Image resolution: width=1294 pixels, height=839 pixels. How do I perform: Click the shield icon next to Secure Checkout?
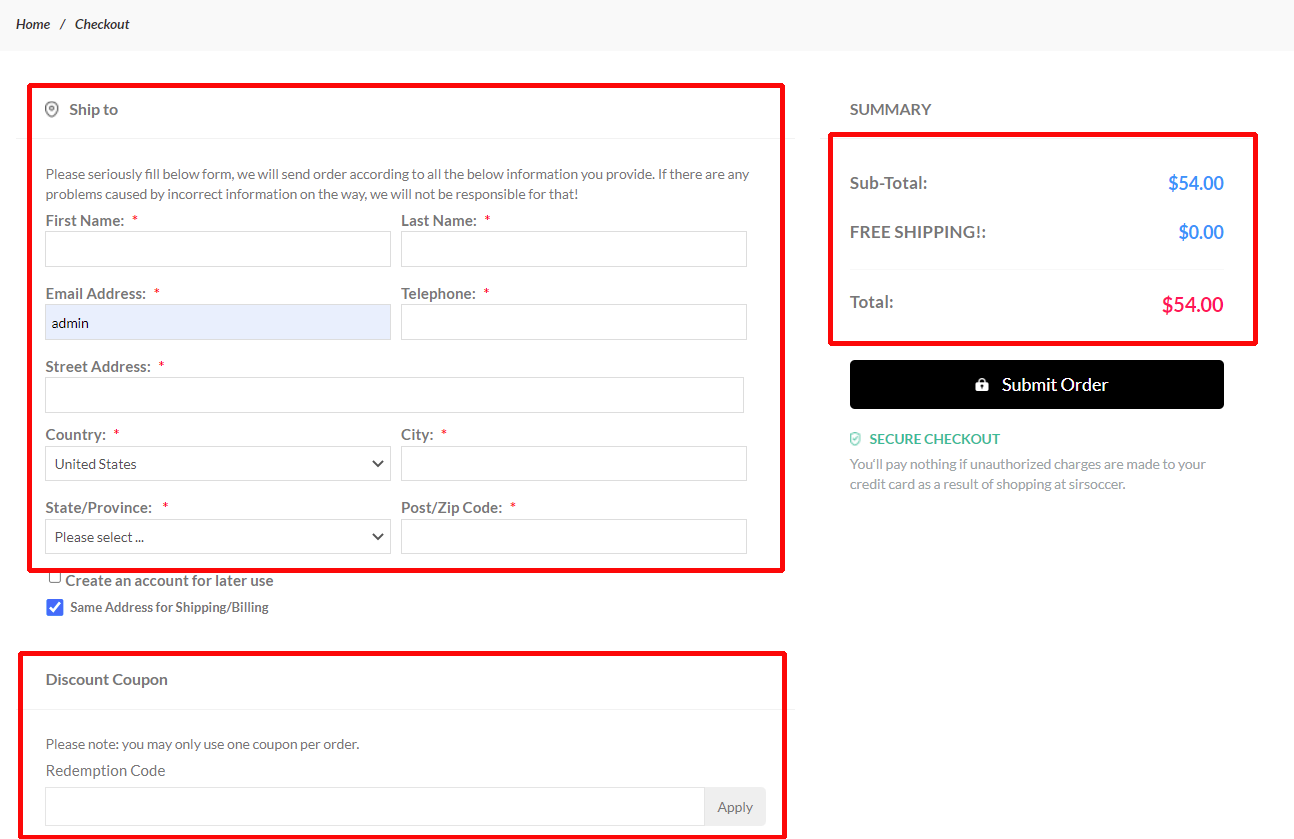(855, 439)
